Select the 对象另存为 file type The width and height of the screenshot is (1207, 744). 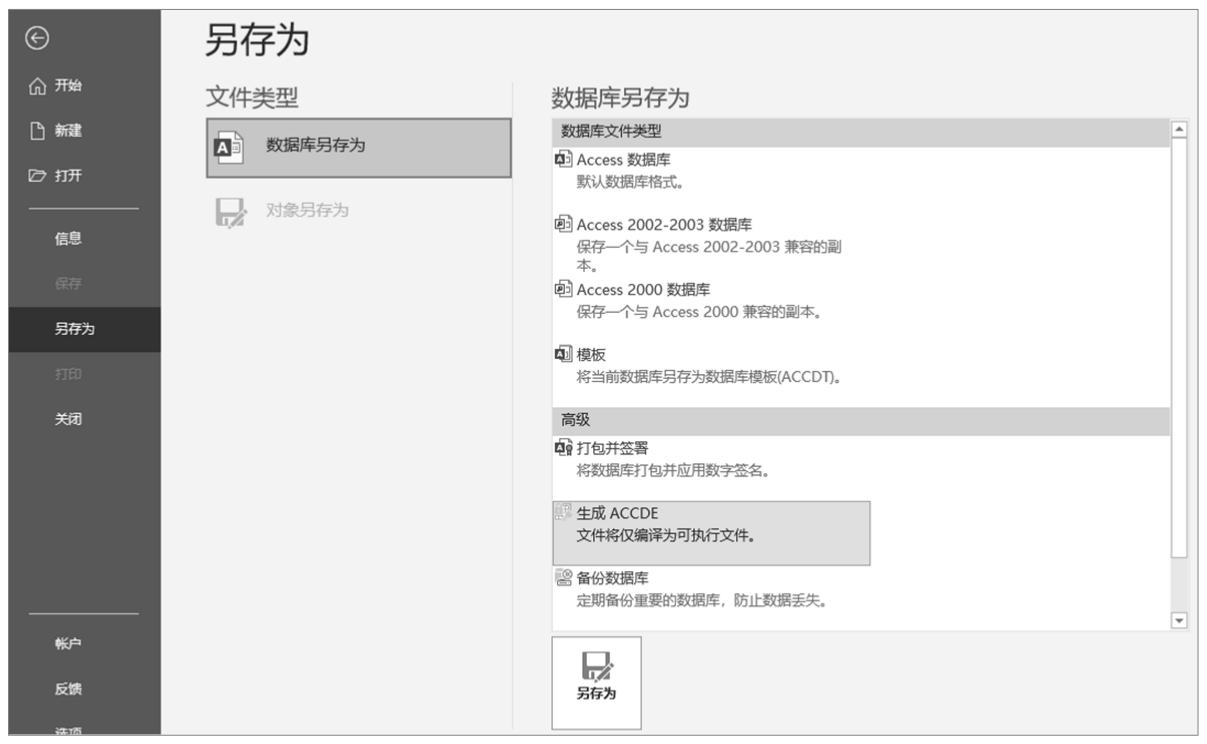tap(359, 211)
